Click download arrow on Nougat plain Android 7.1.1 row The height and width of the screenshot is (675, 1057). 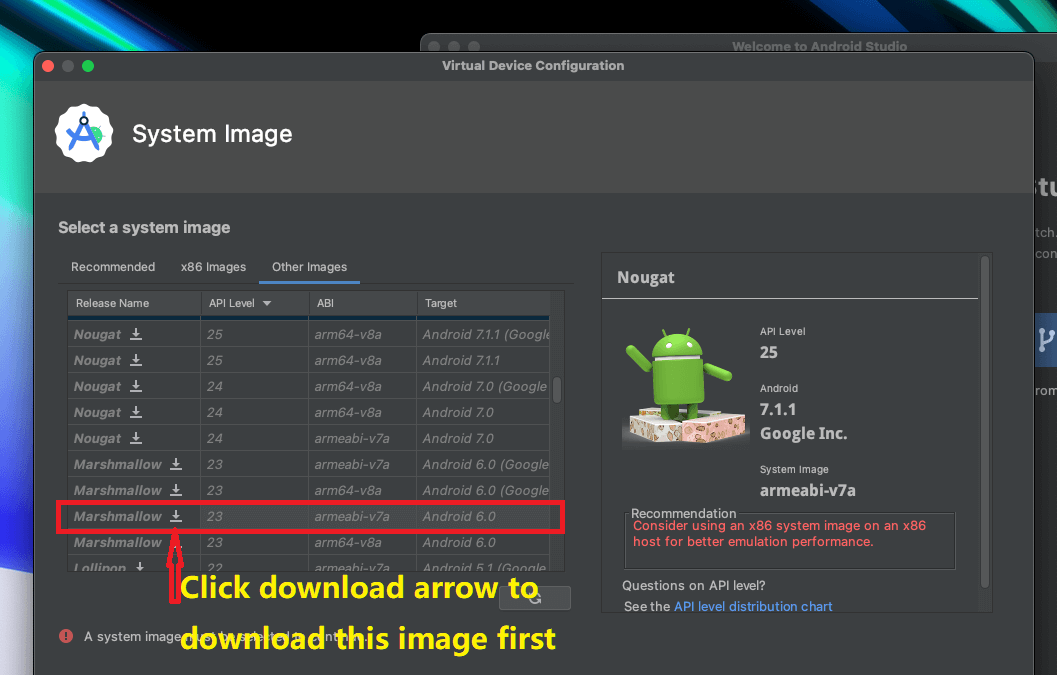pyautogui.click(x=135, y=360)
